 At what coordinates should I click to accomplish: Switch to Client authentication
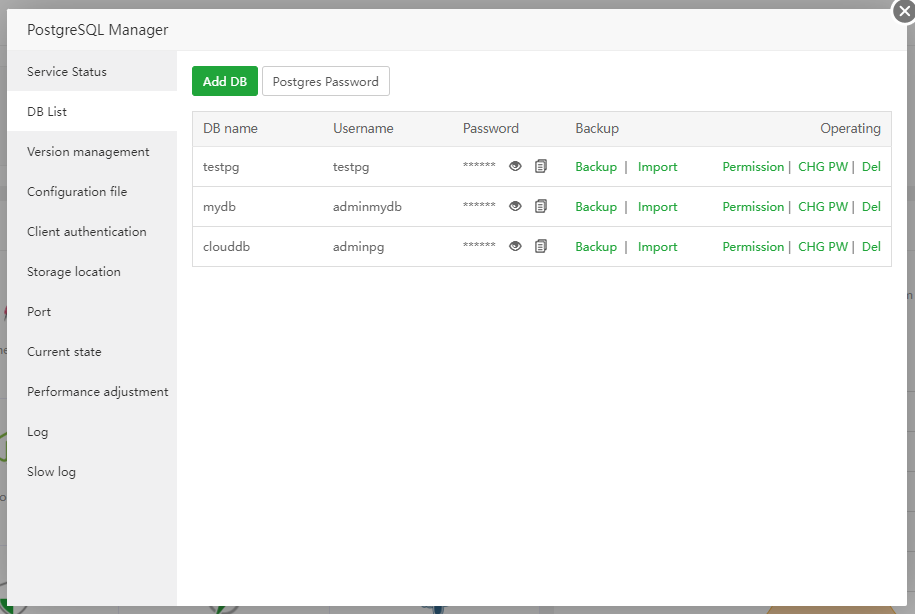(x=92, y=232)
